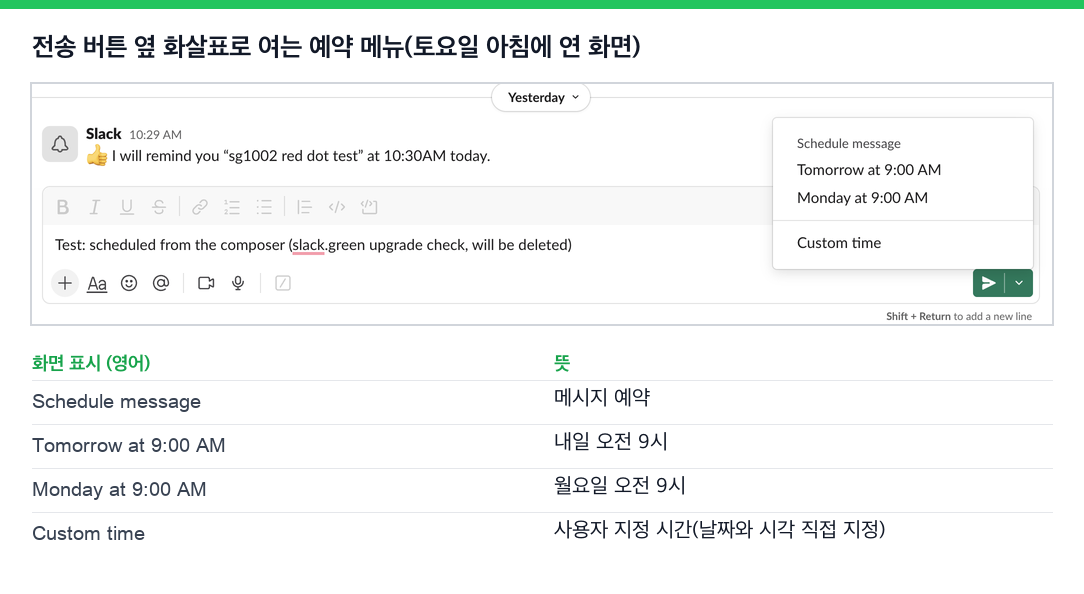The image size is (1084, 594).
Task: Toggle italic formatting in composer
Action: (x=95, y=207)
